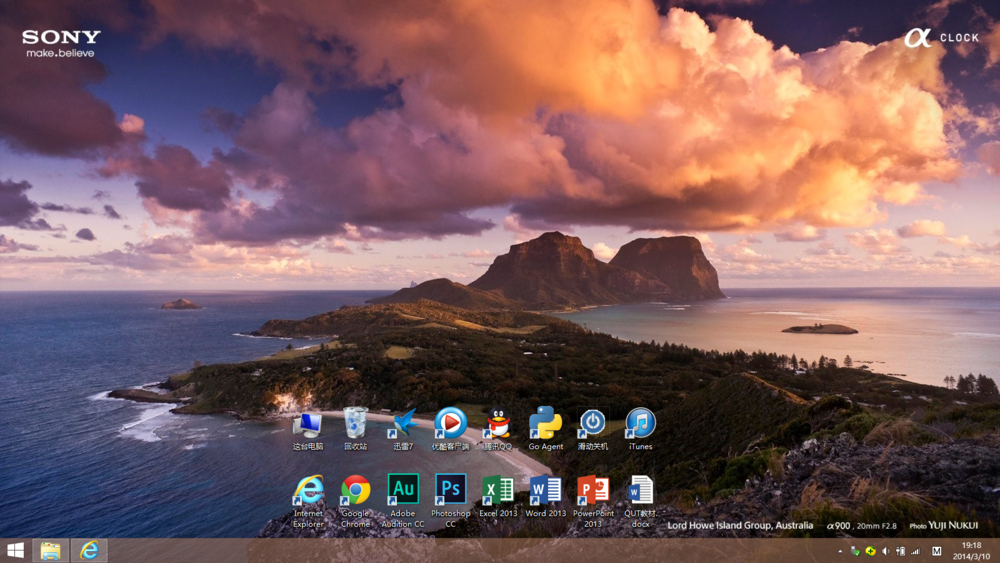Viewport: 1000px width, 563px height.
Task: Select the 这台电脑 (This PC) desktop icon
Action: click(x=308, y=430)
